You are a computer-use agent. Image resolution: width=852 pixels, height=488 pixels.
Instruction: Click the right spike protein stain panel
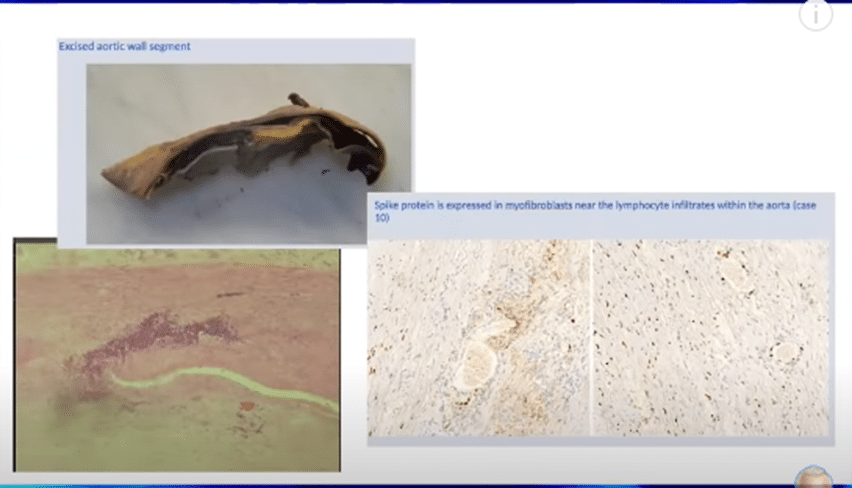click(711, 338)
